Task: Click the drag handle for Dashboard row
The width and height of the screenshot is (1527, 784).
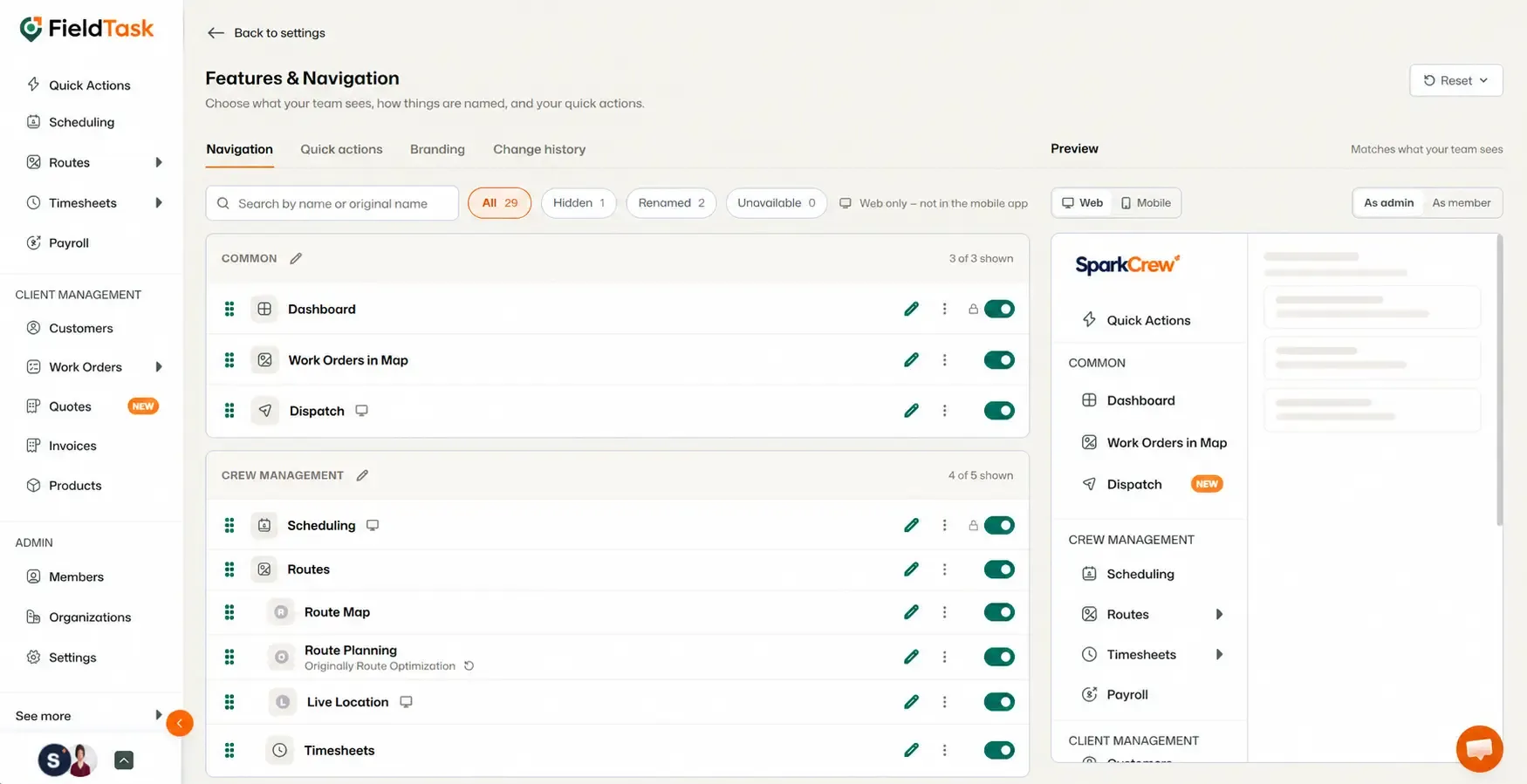Action: pos(229,309)
